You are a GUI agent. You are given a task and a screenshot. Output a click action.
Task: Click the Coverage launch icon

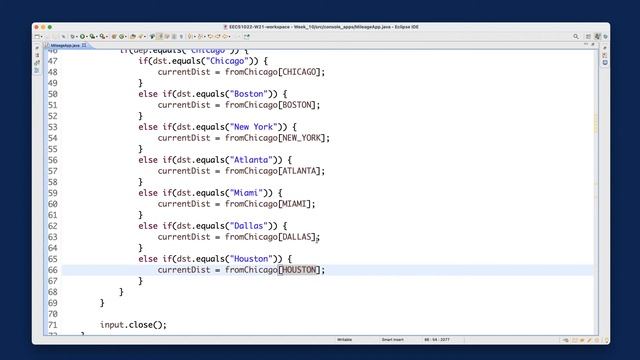point(92,36)
